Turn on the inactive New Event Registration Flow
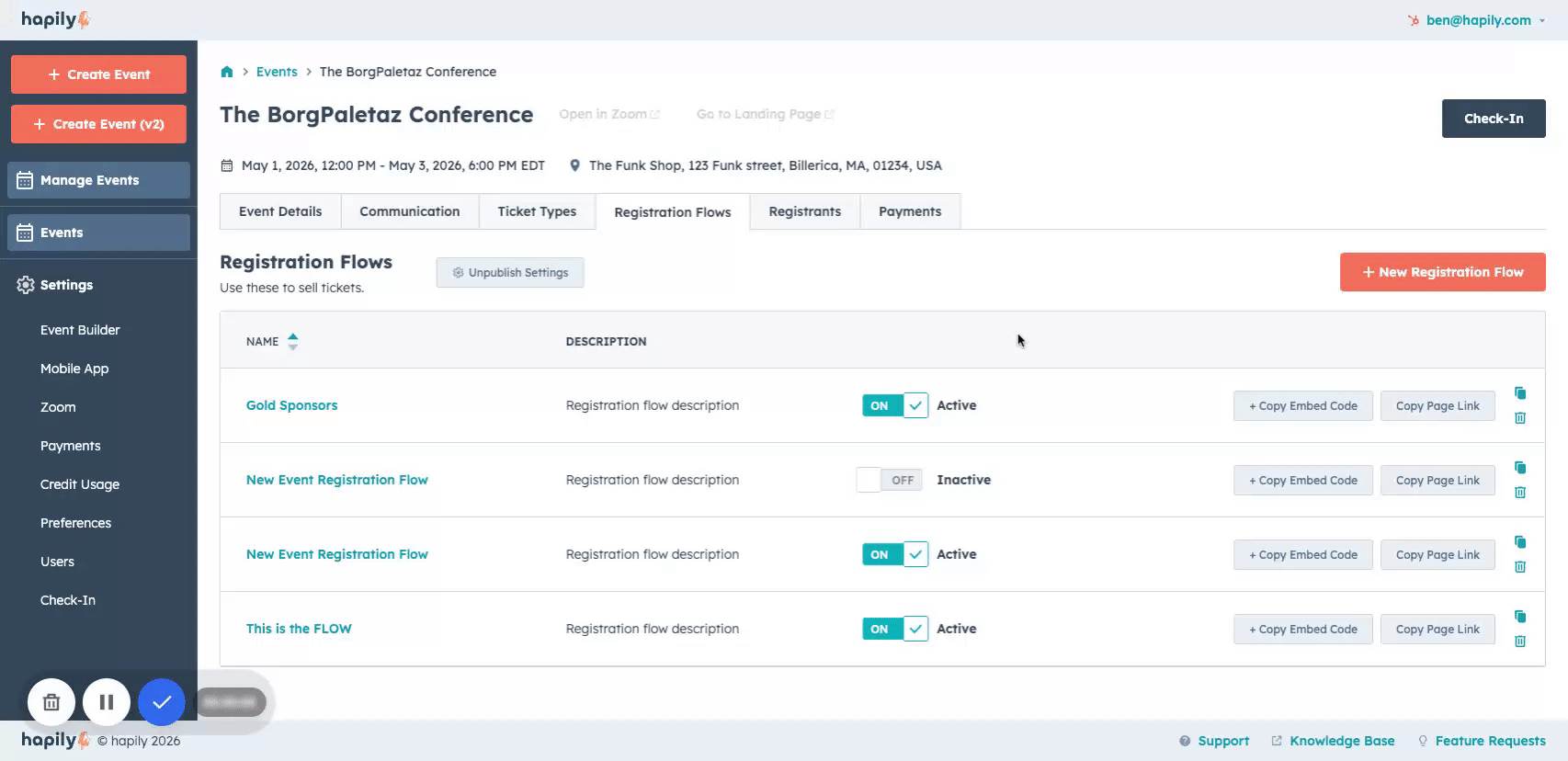1568x761 pixels. click(889, 480)
